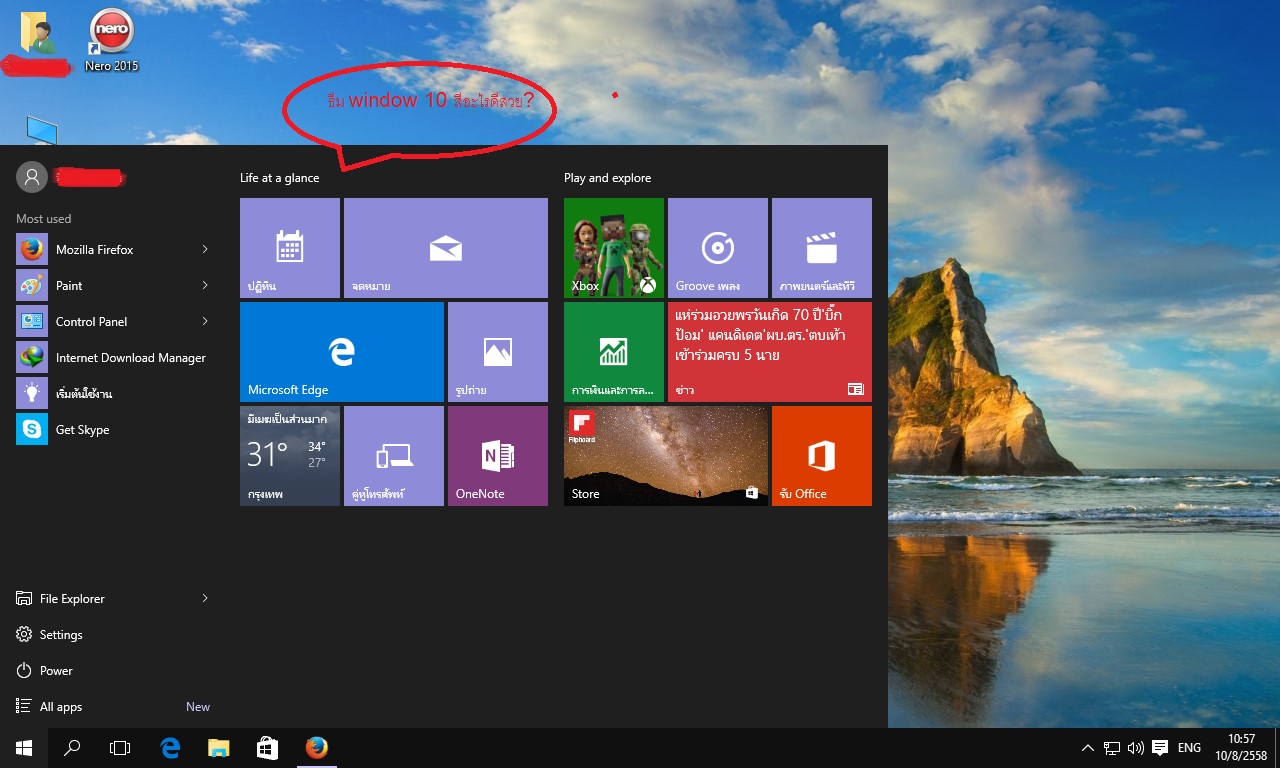Expand the File Explorer arrow
The image size is (1280, 768).
tap(205, 598)
